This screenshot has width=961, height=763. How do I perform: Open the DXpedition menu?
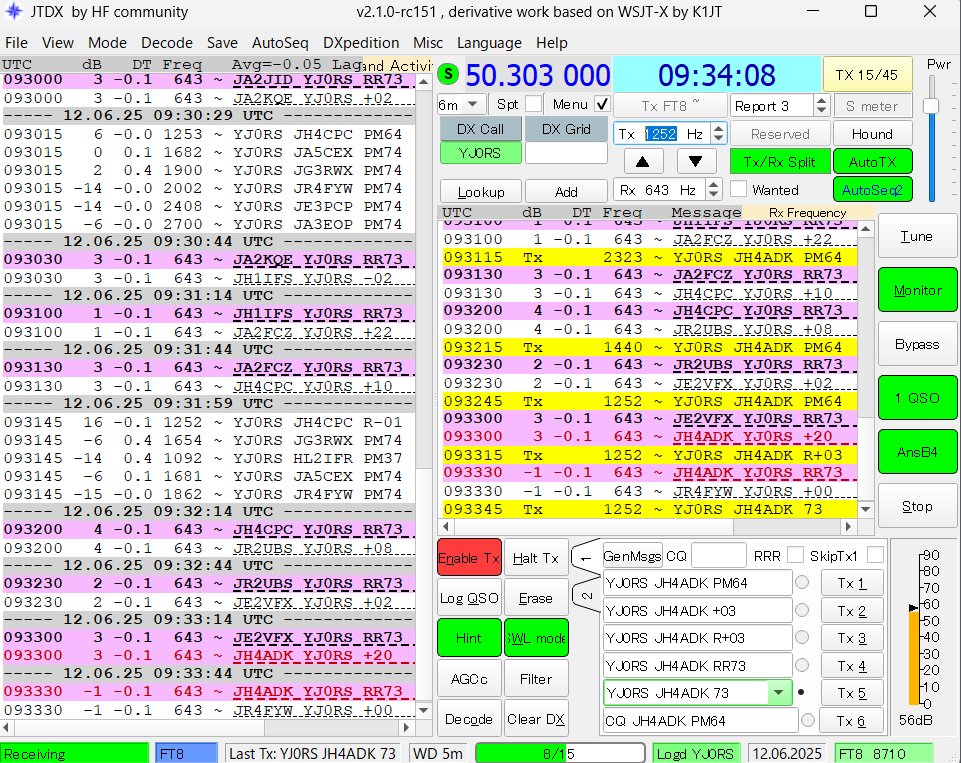361,43
